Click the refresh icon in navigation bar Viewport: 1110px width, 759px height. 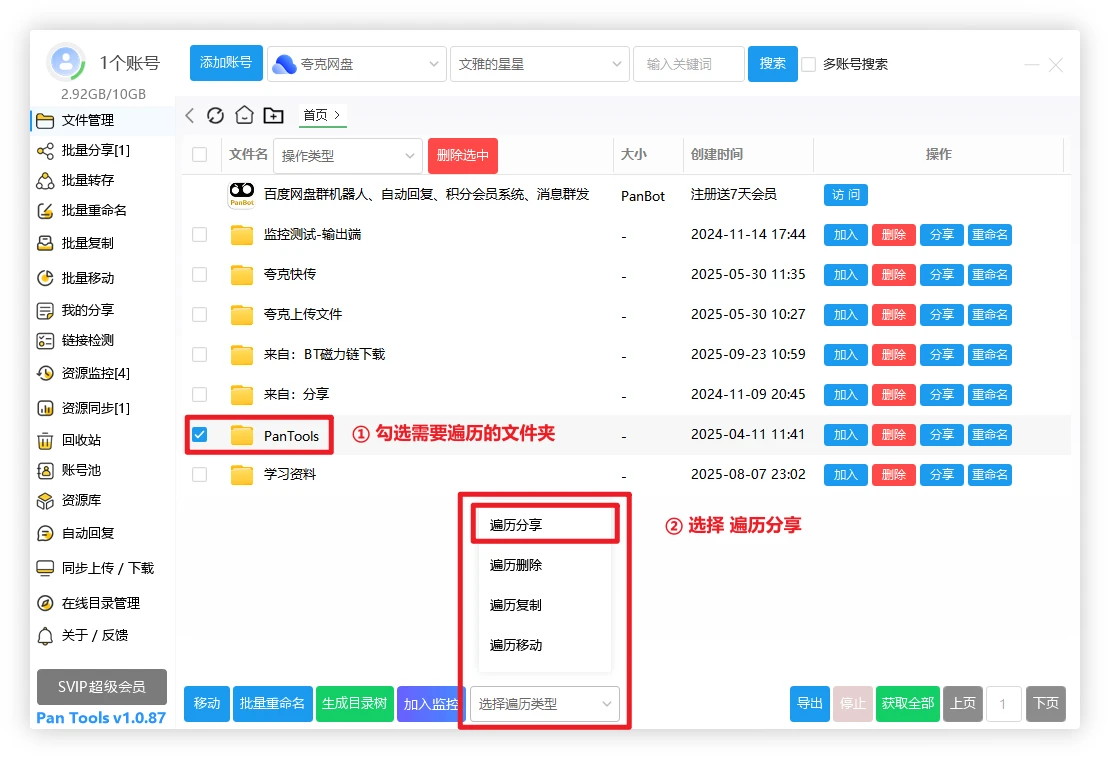[x=215, y=115]
